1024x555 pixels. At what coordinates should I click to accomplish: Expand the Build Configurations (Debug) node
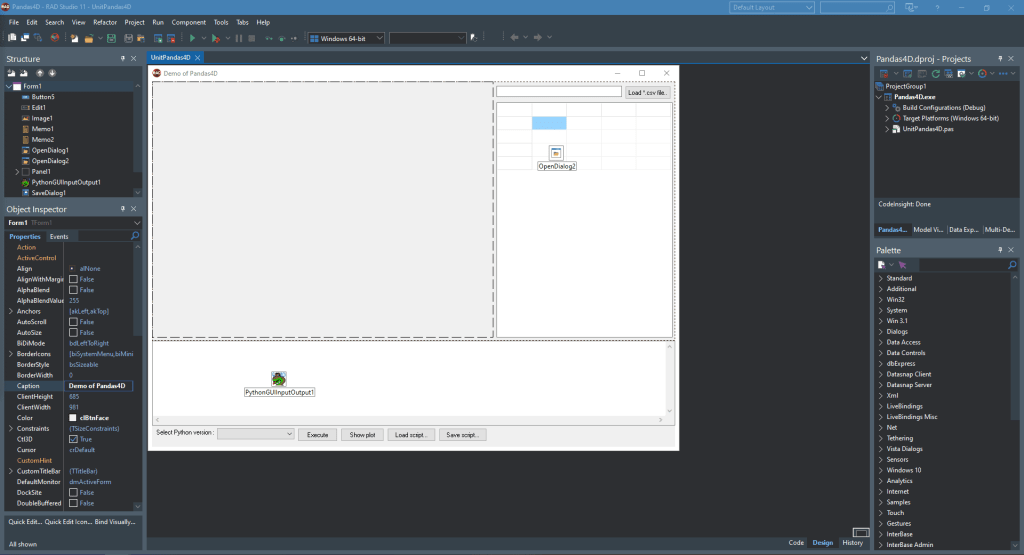click(887, 108)
